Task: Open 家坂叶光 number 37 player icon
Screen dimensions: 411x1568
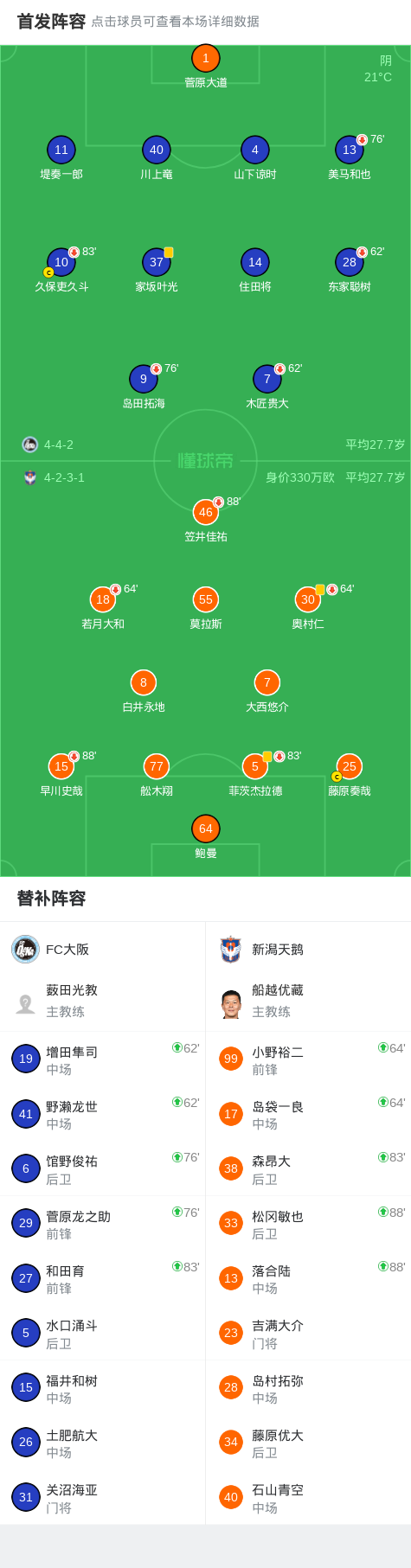Action: pyautogui.click(x=157, y=262)
